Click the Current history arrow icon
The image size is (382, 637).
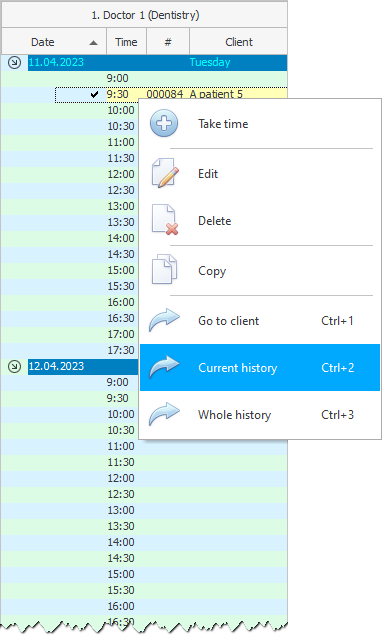(x=164, y=367)
